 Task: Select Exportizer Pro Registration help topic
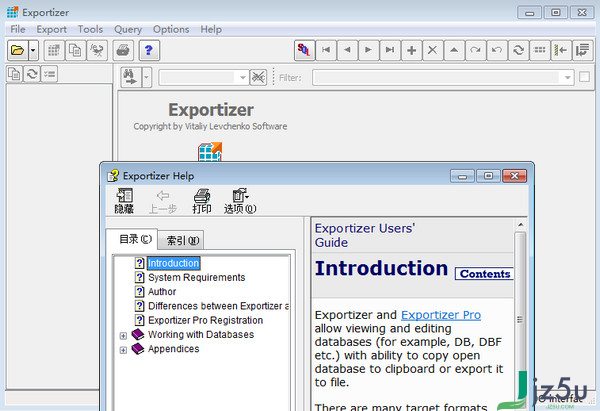tap(205, 320)
